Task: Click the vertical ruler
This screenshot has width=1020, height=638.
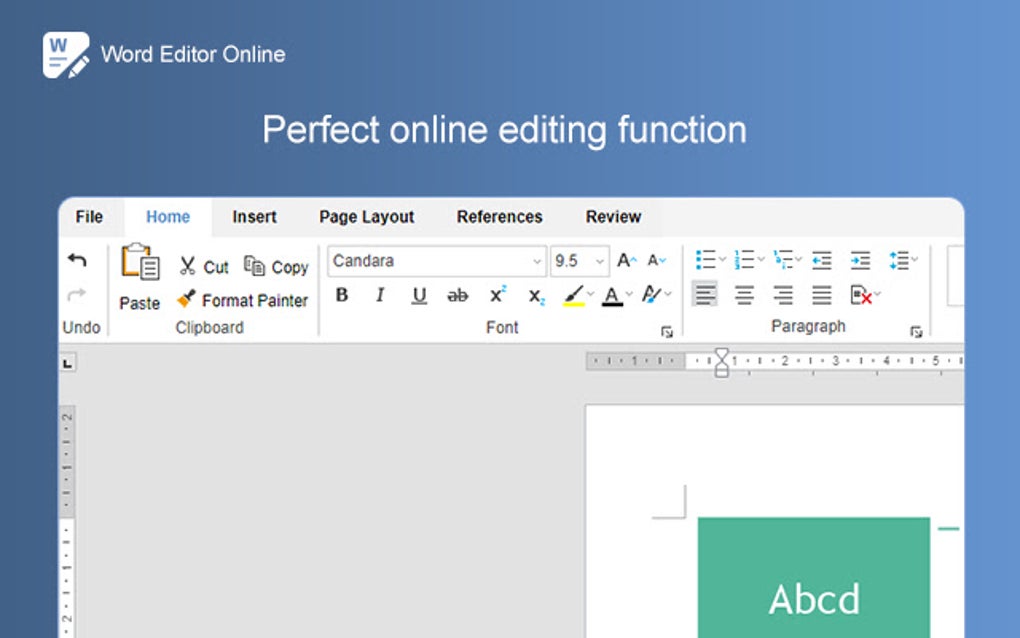Action: (x=66, y=520)
